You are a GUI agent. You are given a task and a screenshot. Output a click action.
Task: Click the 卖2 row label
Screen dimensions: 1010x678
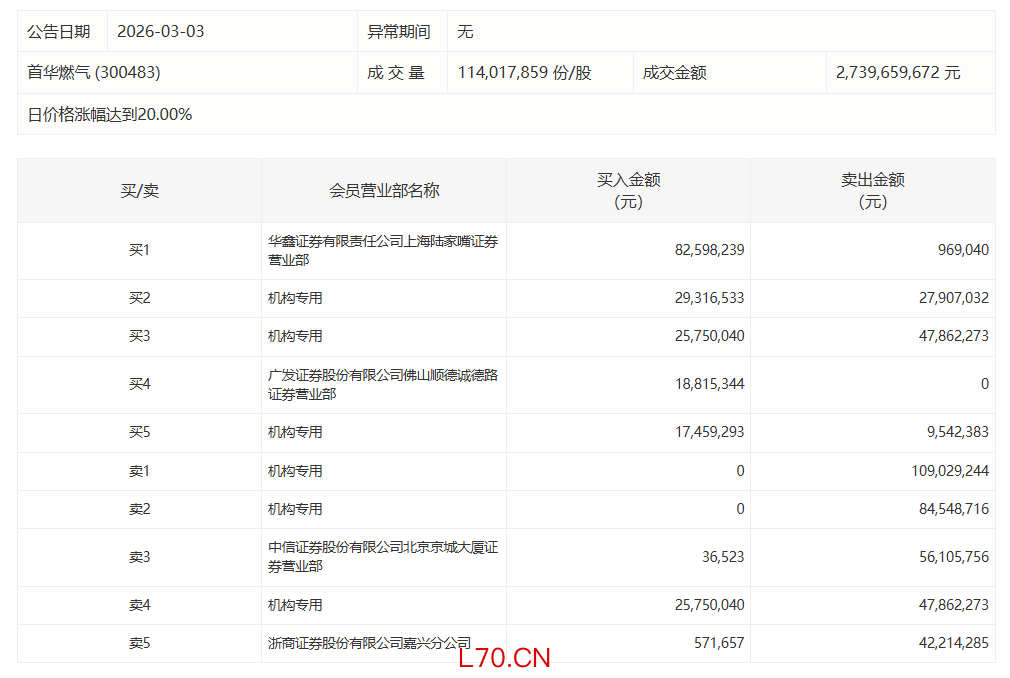pyautogui.click(x=139, y=509)
